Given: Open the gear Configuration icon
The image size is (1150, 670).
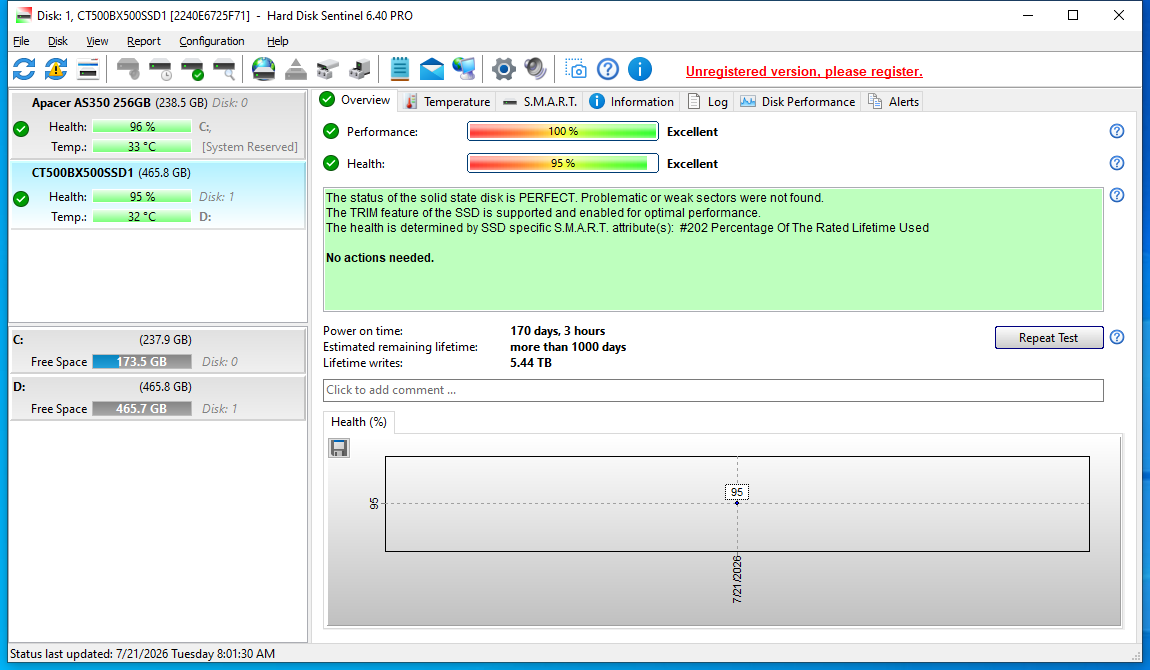Looking at the screenshot, I should (x=503, y=70).
